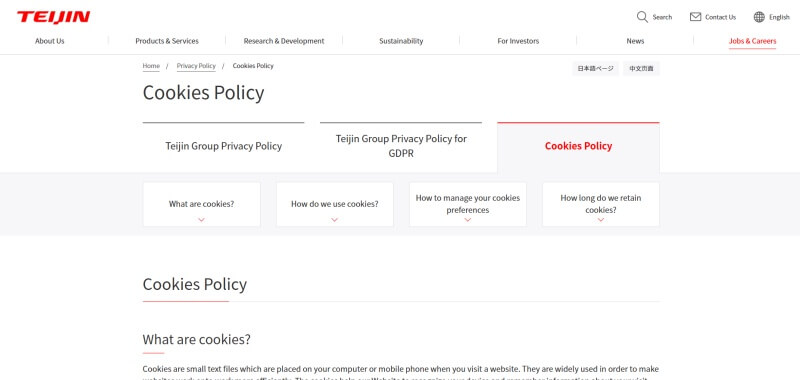
Task: Go to Sustainability section
Action: (x=401, y=41)
